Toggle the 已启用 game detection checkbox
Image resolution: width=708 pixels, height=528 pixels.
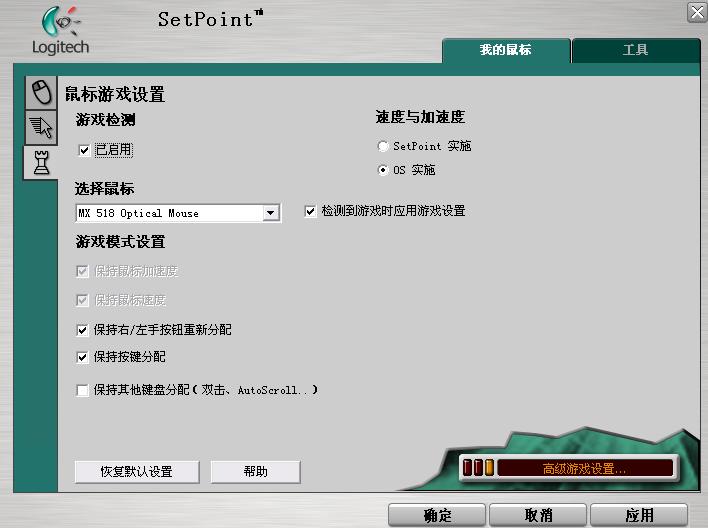click(85, 150)
